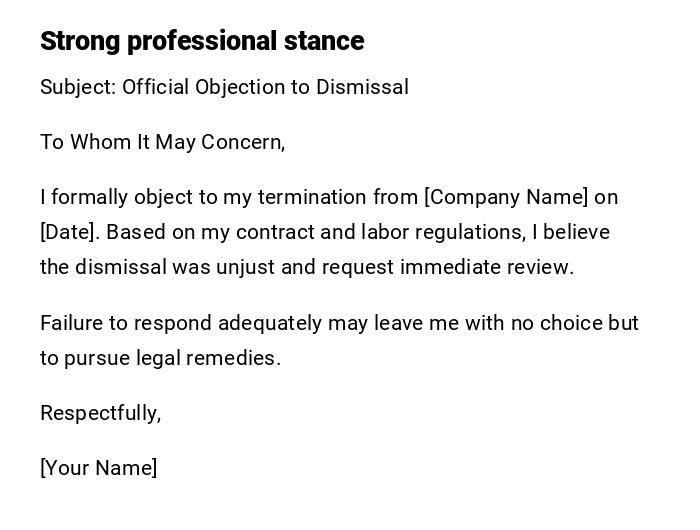This screenshot has width=700, height=530.
Task: Click the 'Subject:' label text
Action: pos(78,87)
